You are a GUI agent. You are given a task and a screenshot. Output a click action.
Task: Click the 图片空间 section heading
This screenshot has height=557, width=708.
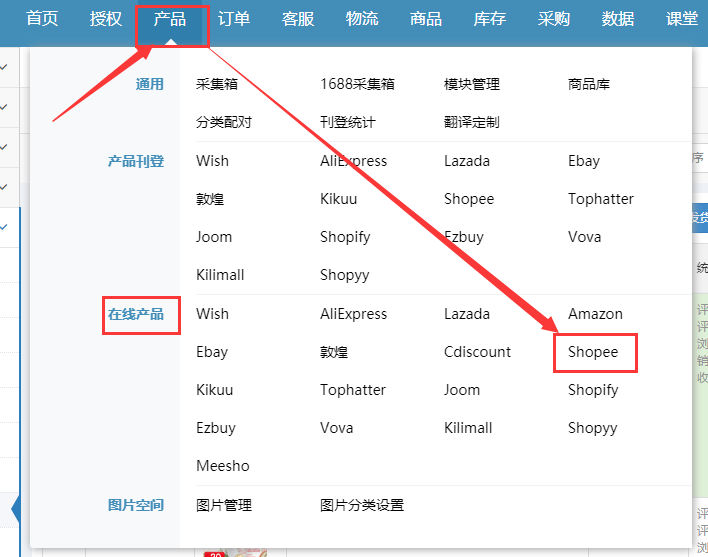click(135, 505)
